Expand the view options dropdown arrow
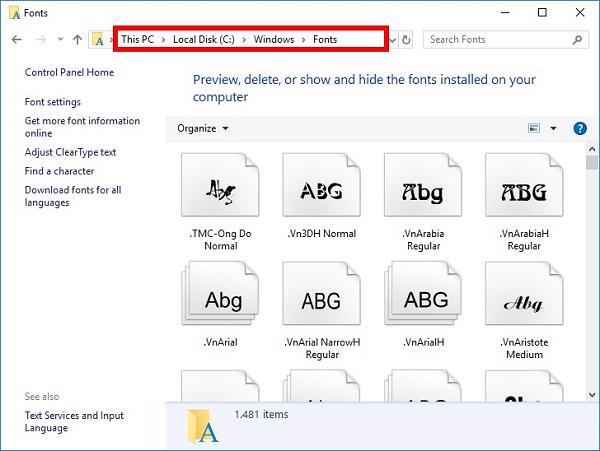This screenshot has width=600, height=451. (553, 129)
